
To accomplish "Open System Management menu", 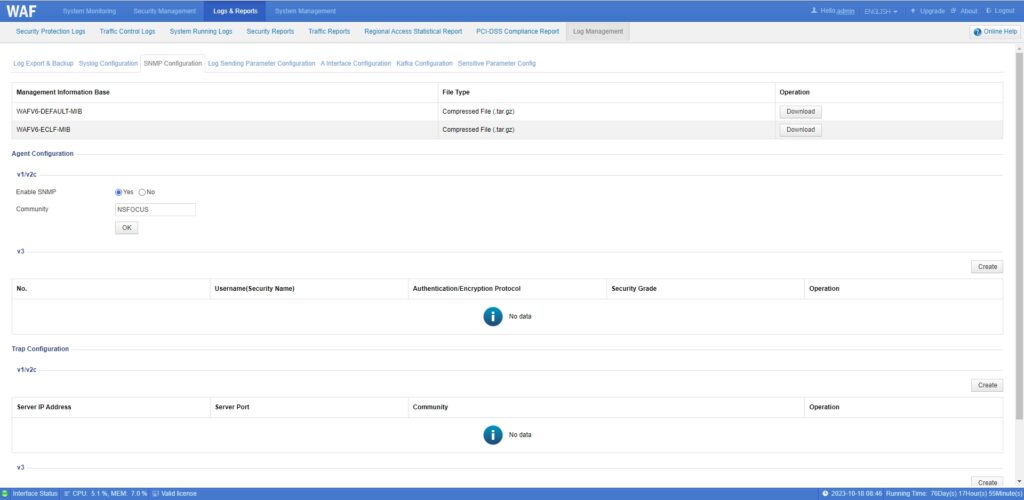I will click(x=305, y=11).
